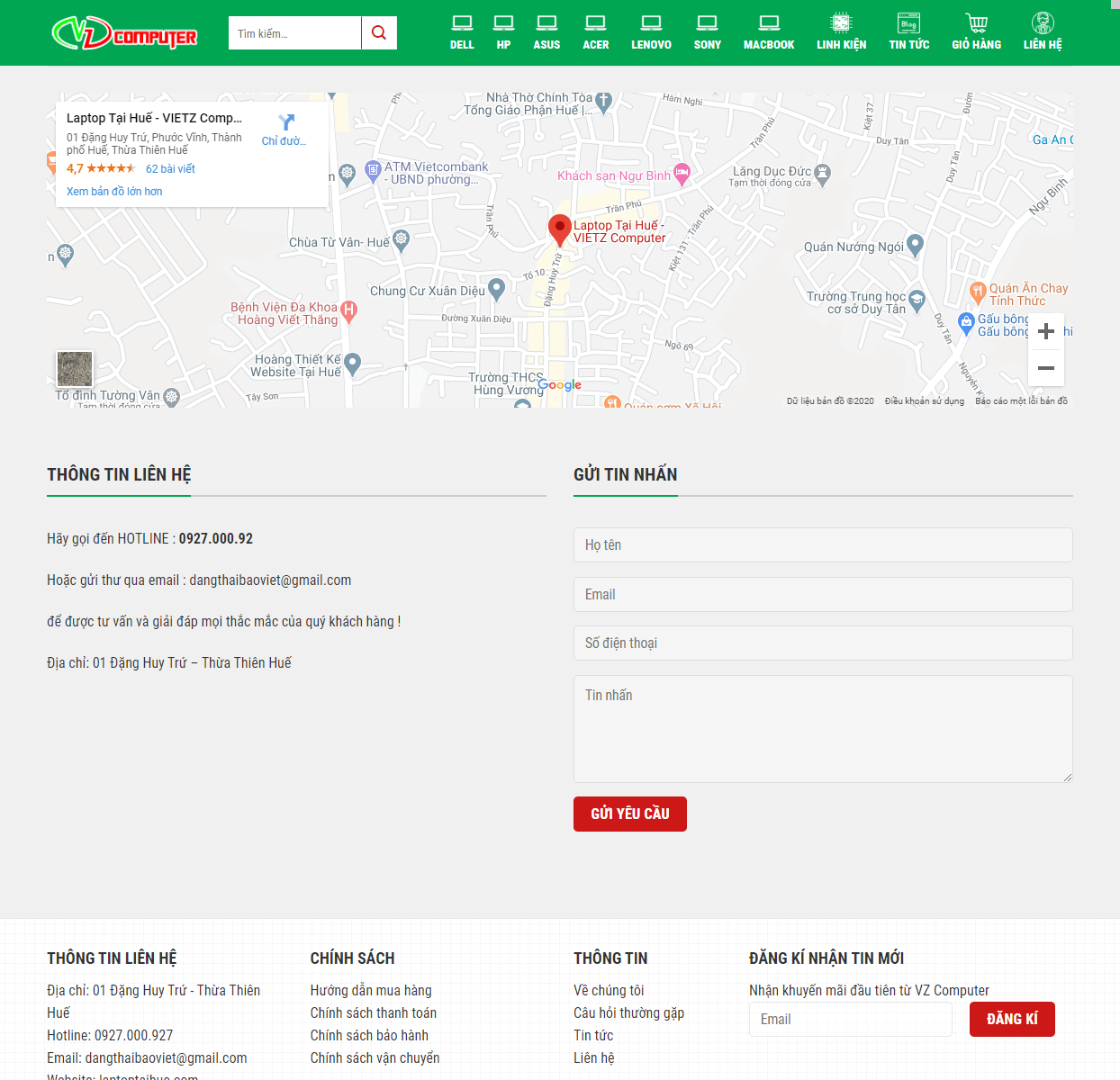Click the ĐĂNG KÍ subscribe button

[x=1012, y=1019]
